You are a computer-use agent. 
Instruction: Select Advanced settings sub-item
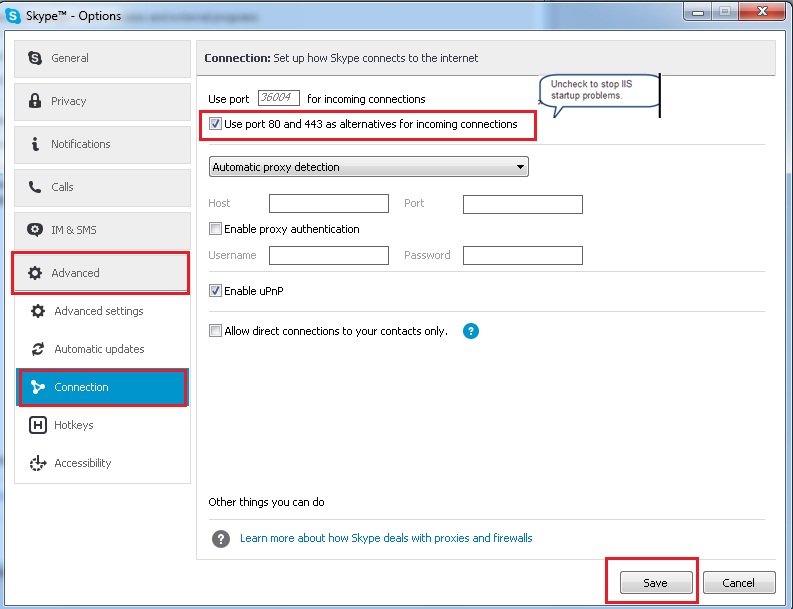tap(103, 311)
